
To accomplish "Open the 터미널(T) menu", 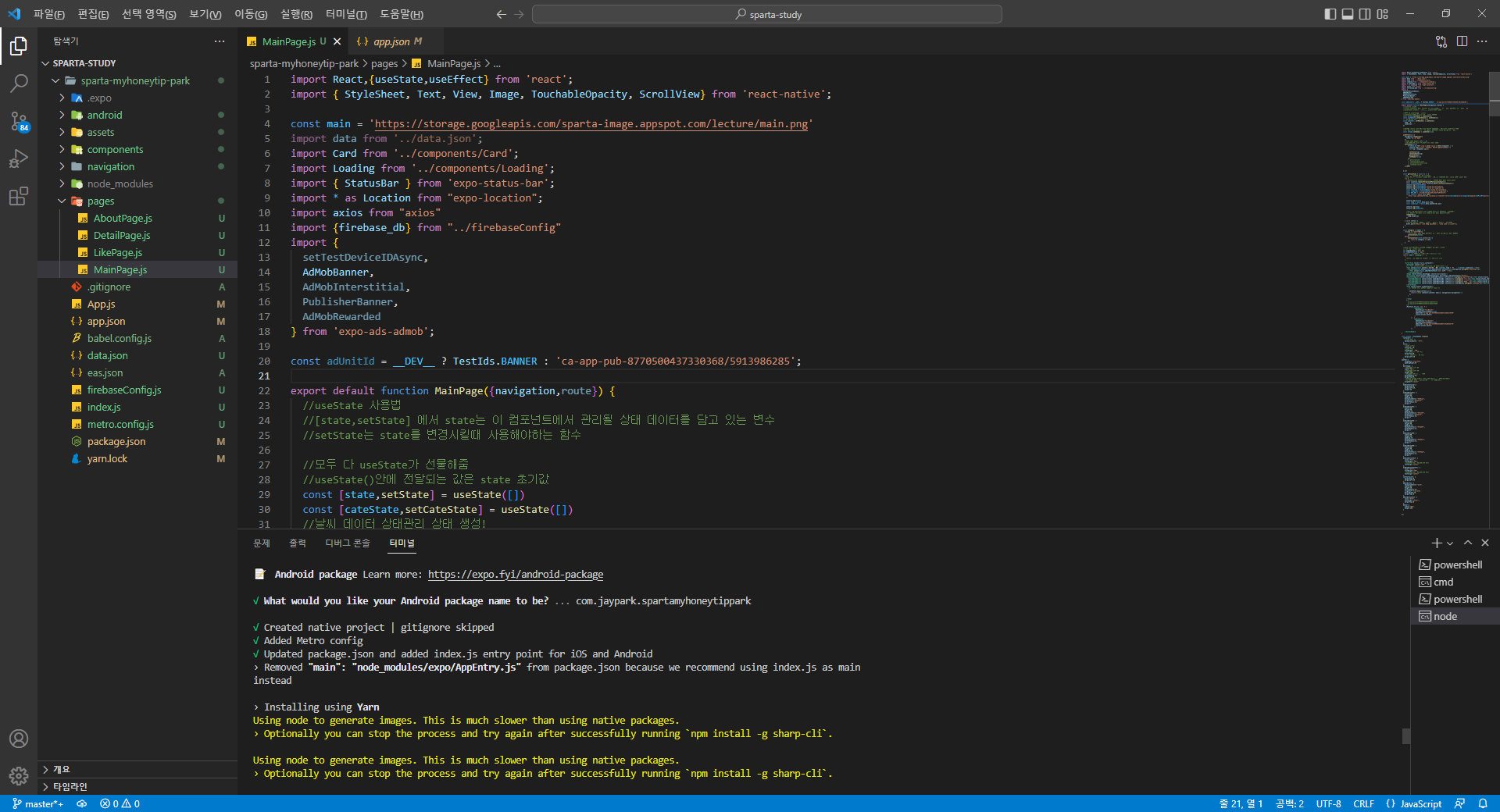I will coord(346,14).
